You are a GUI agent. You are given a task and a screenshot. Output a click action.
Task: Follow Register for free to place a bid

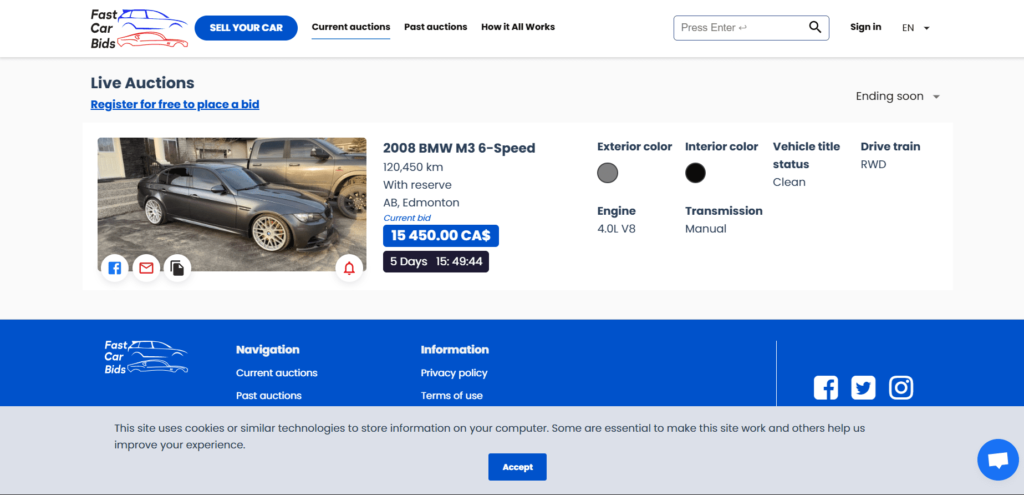tap(175, 104)
